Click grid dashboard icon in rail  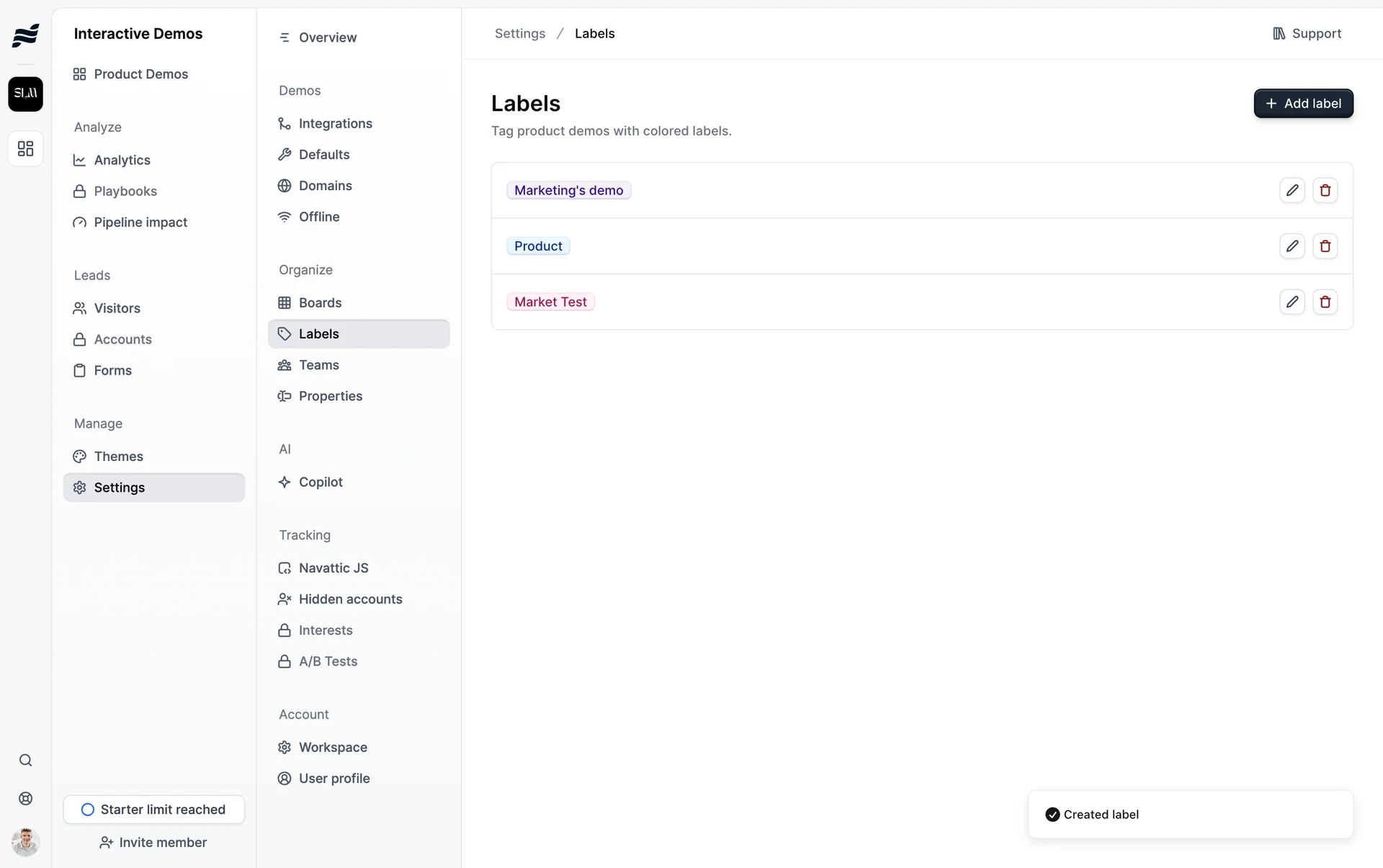(25, 148)
